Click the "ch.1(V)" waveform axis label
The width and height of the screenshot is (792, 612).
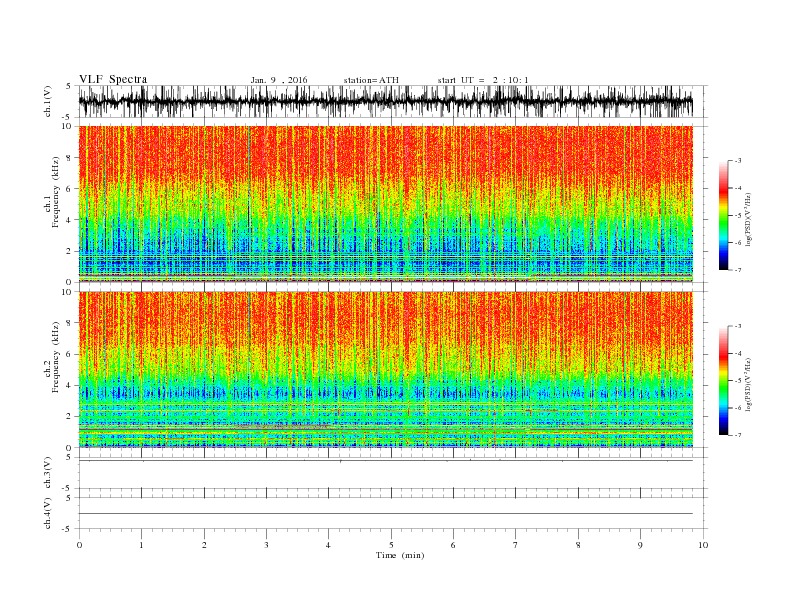click(x=48, y=101)
